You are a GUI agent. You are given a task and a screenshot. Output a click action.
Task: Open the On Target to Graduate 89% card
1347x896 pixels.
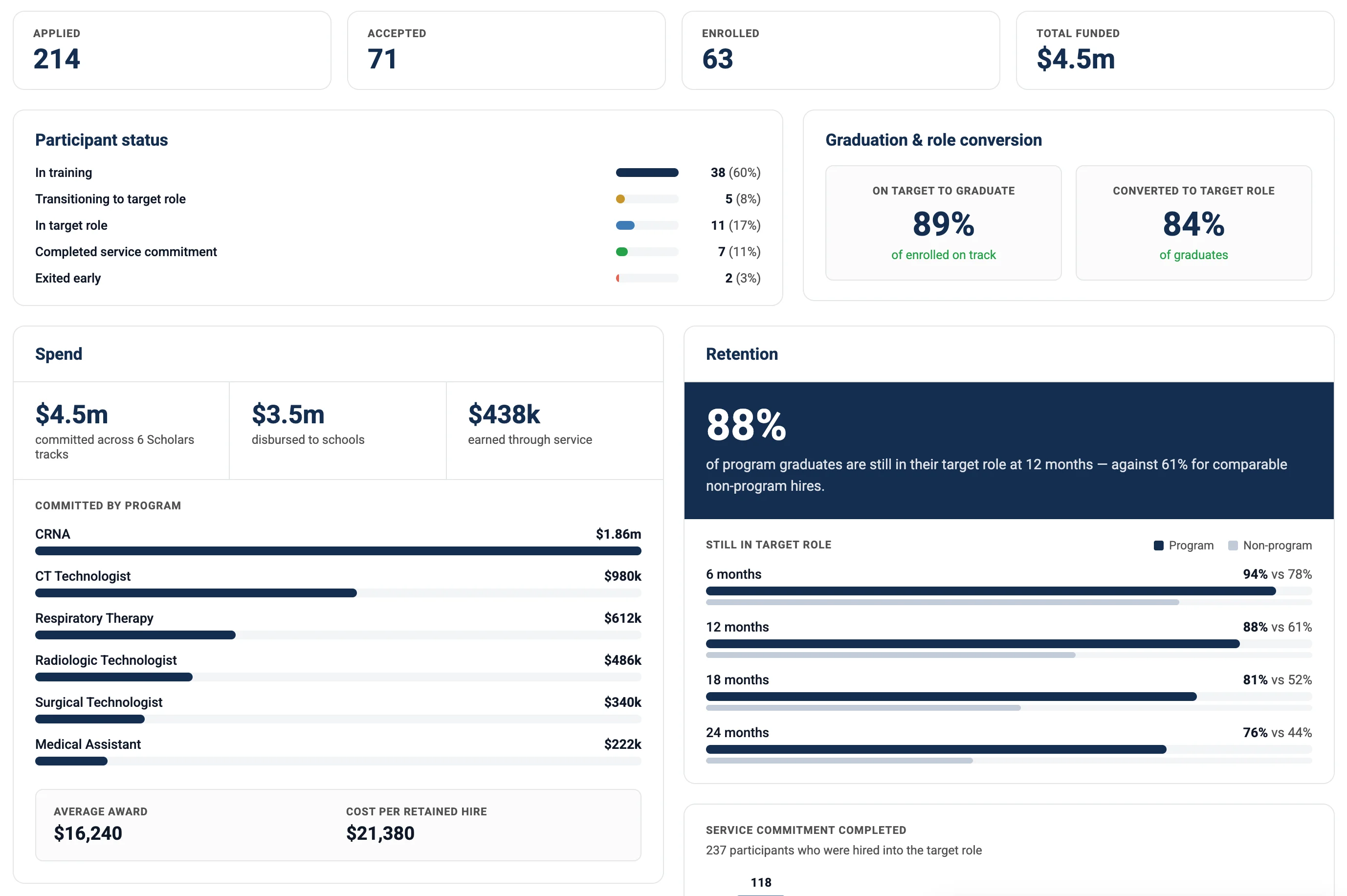(944, 223)
